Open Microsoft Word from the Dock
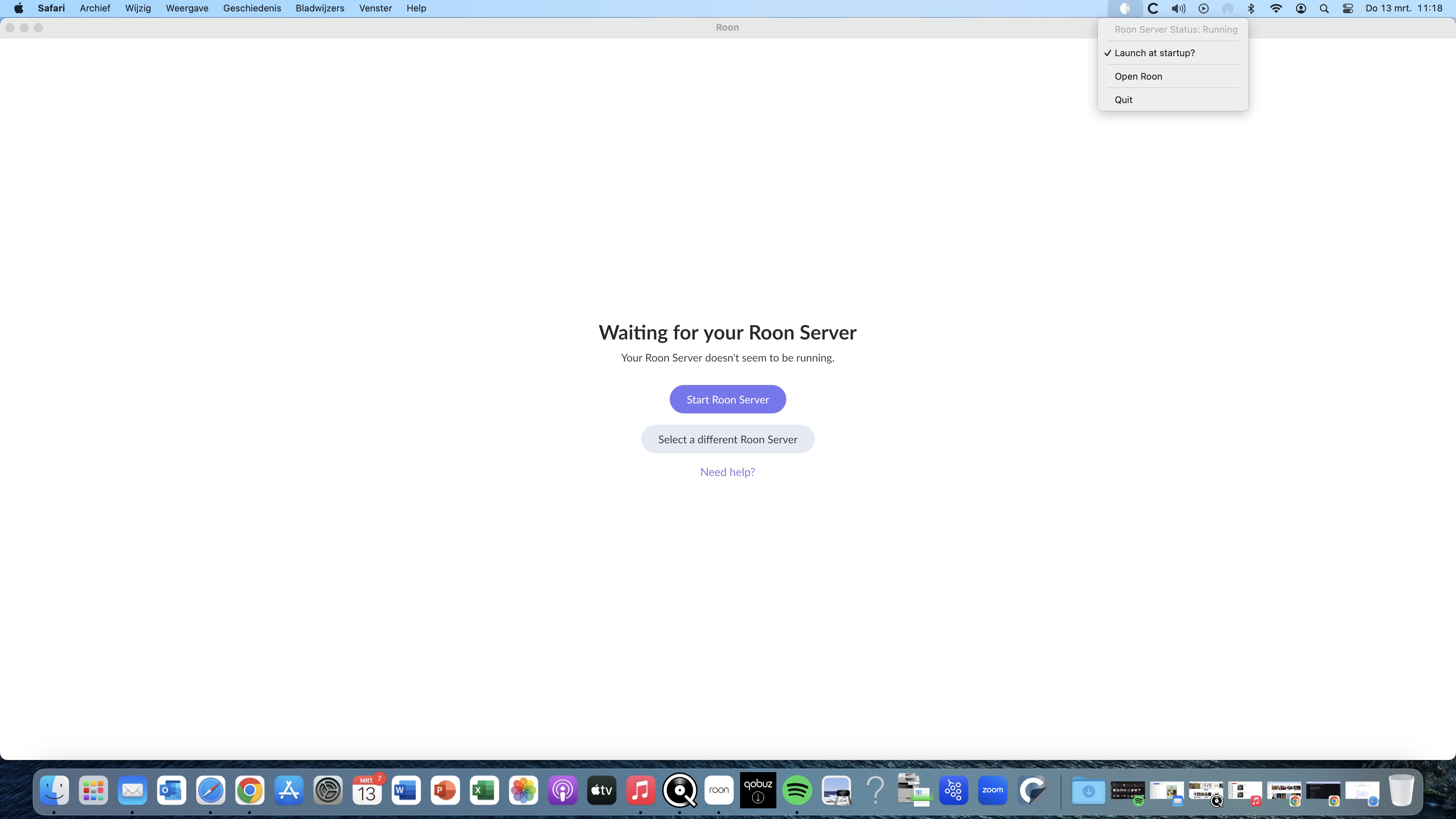 pos(406,789)
